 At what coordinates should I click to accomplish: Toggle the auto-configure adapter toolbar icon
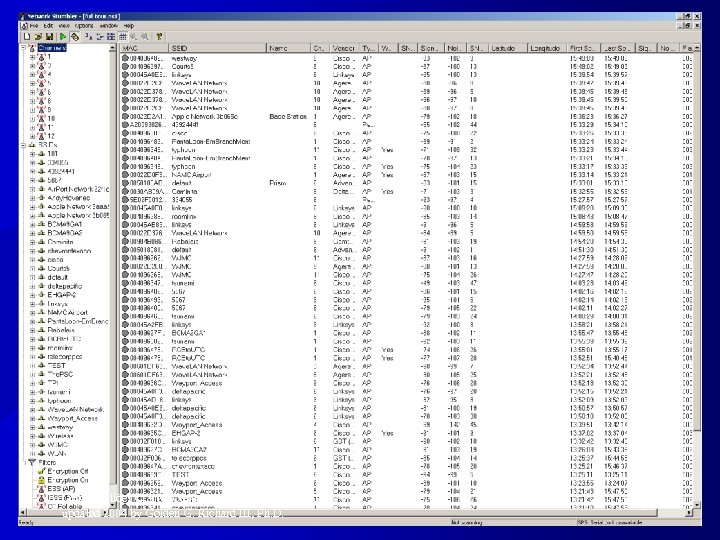click(x=74, y=37)
